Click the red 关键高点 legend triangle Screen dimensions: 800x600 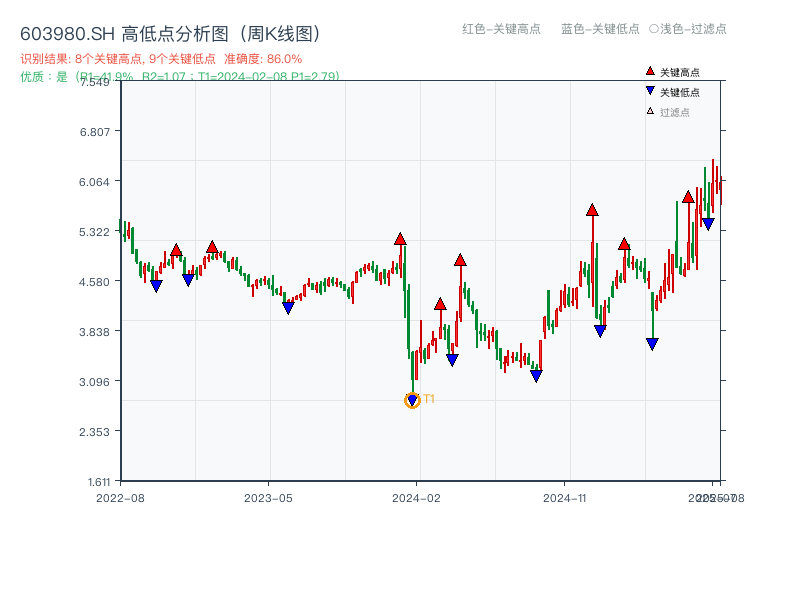tap(650, 71)
